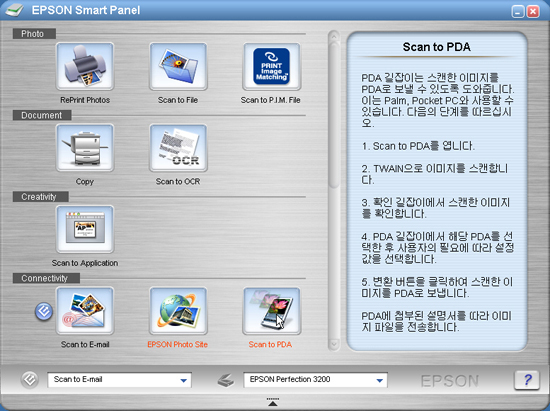Open the EPSON Photo Site icon

pyautogui.click(x=178, y=311)
